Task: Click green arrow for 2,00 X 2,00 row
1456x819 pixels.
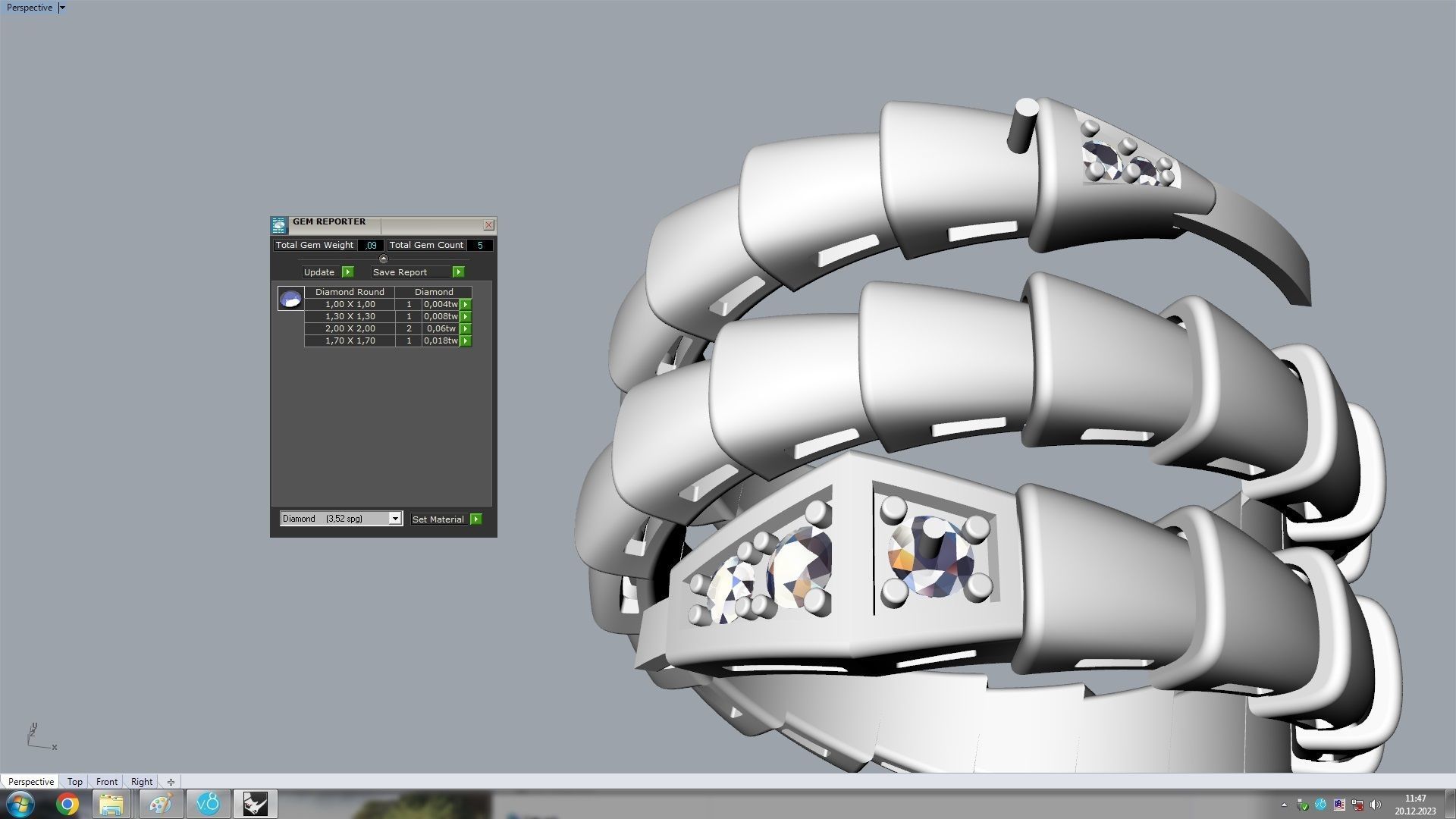Action: tap(466, 328)
